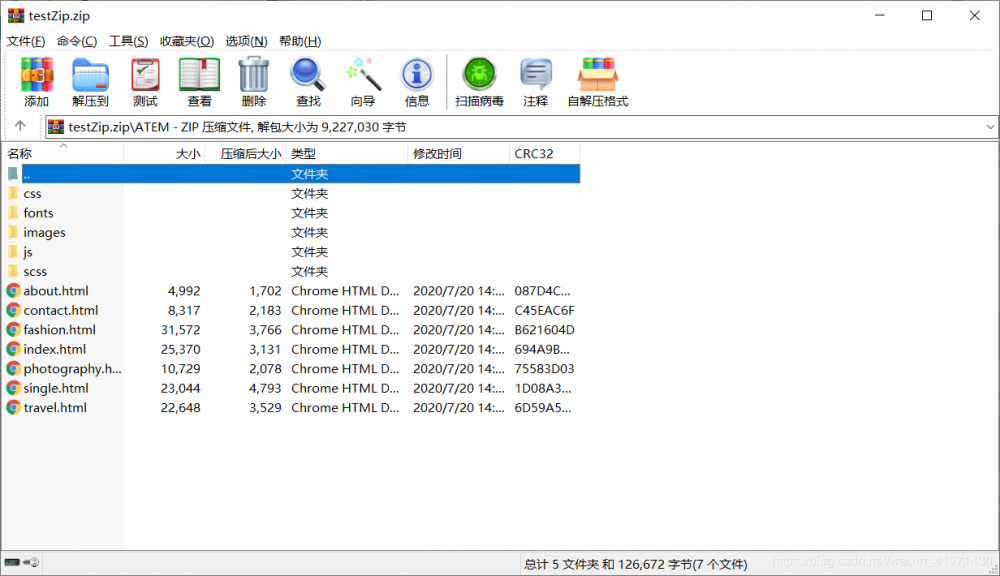Navigate up using the up-arrow button
The image size is (1000, 576).
[x=20, y=126]
